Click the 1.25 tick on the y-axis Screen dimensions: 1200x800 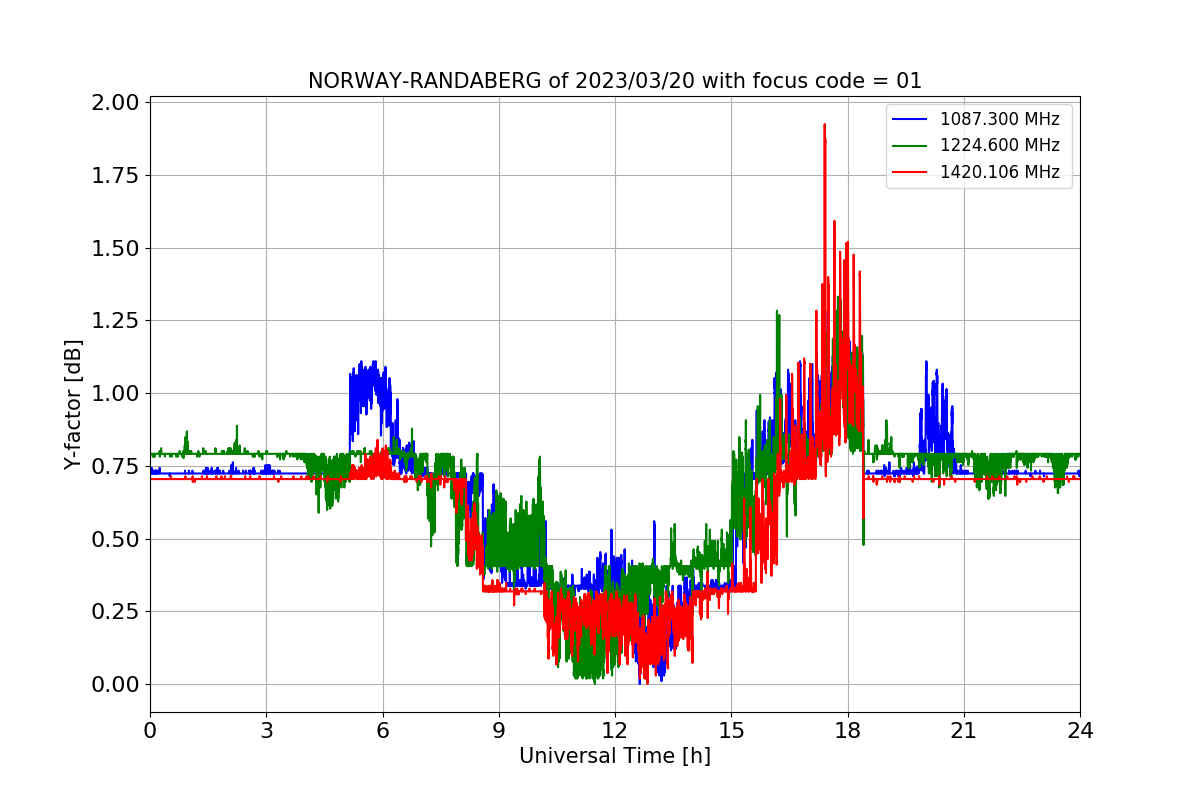pyautogui.click(x=117, y=321)
